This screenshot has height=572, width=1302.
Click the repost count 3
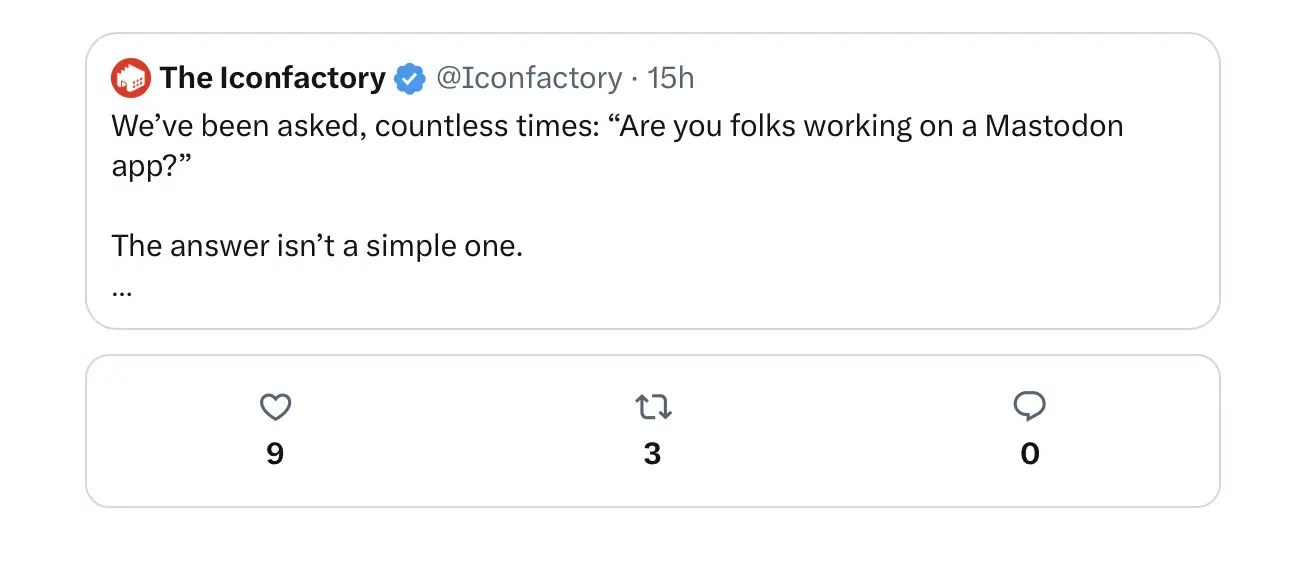point(652,454)
